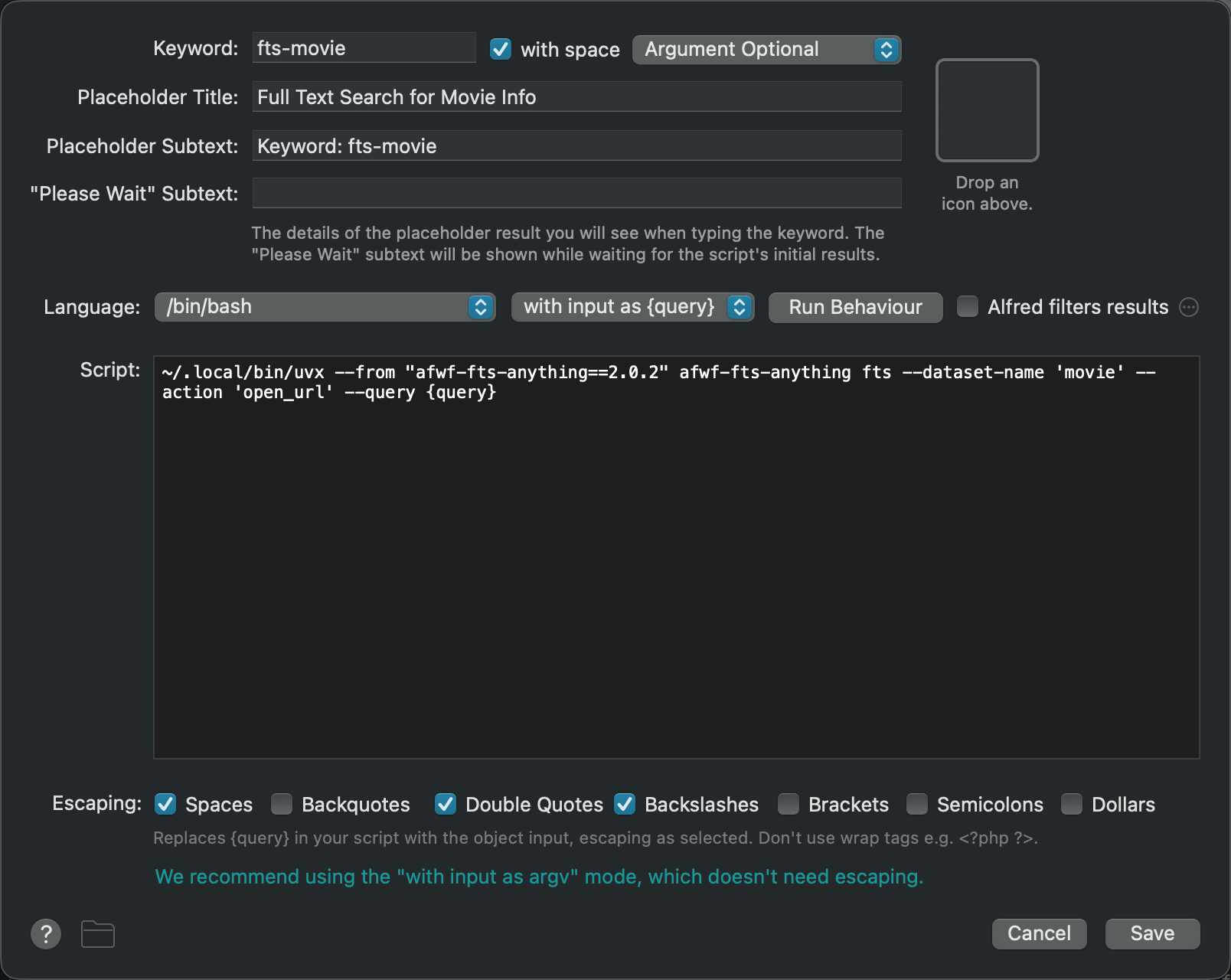Viewport: 1231px width, 980px height.
Task: Click the Save button
Action: (x=1152, y=933)
